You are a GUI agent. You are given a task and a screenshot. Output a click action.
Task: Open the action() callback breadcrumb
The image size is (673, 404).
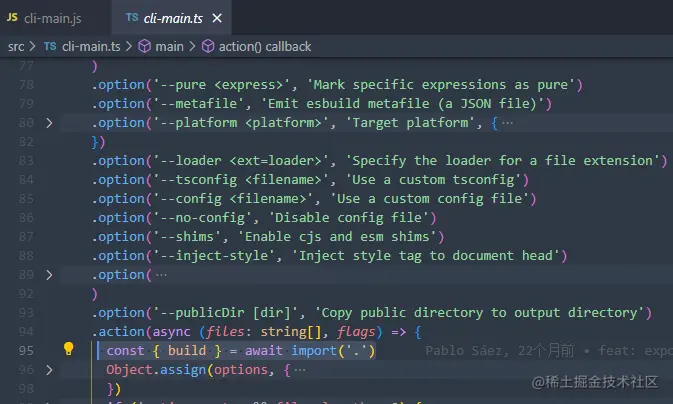265,46
